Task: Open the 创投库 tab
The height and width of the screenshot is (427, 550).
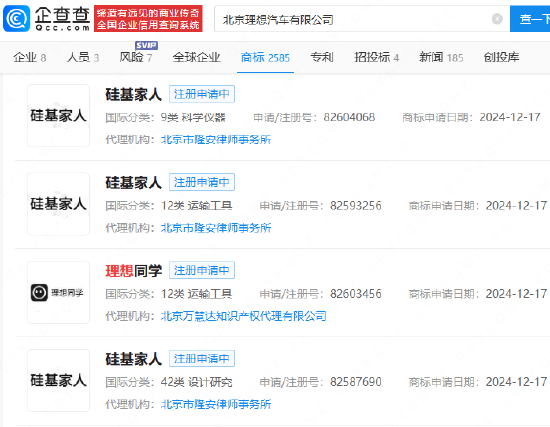Action: point(501,57)
